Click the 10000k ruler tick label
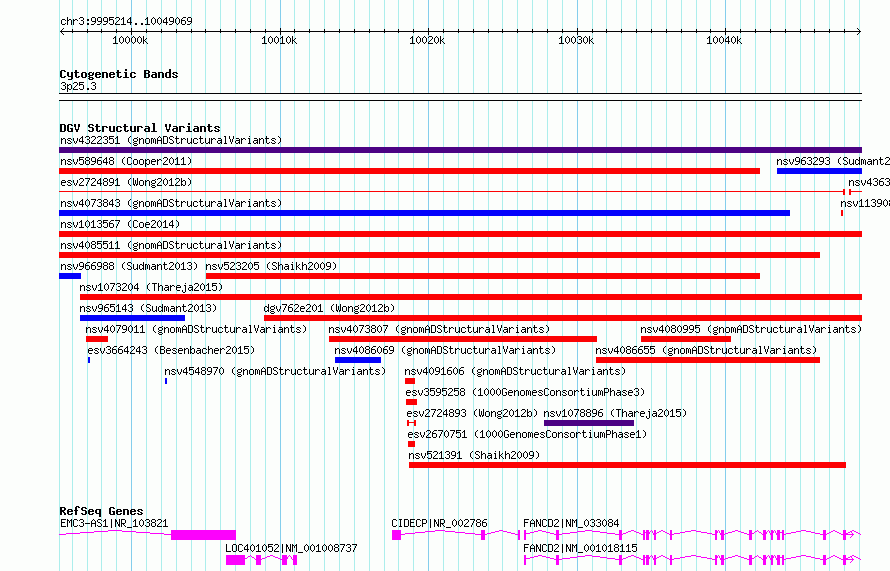Screen dimensions: 890x571 [x=131, y=40]
